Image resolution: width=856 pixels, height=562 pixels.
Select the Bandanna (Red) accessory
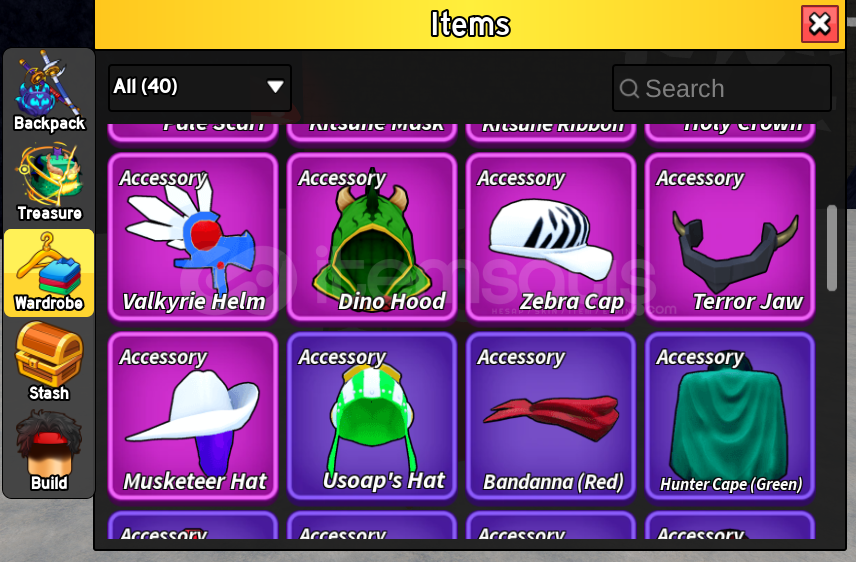pos(551,417)
